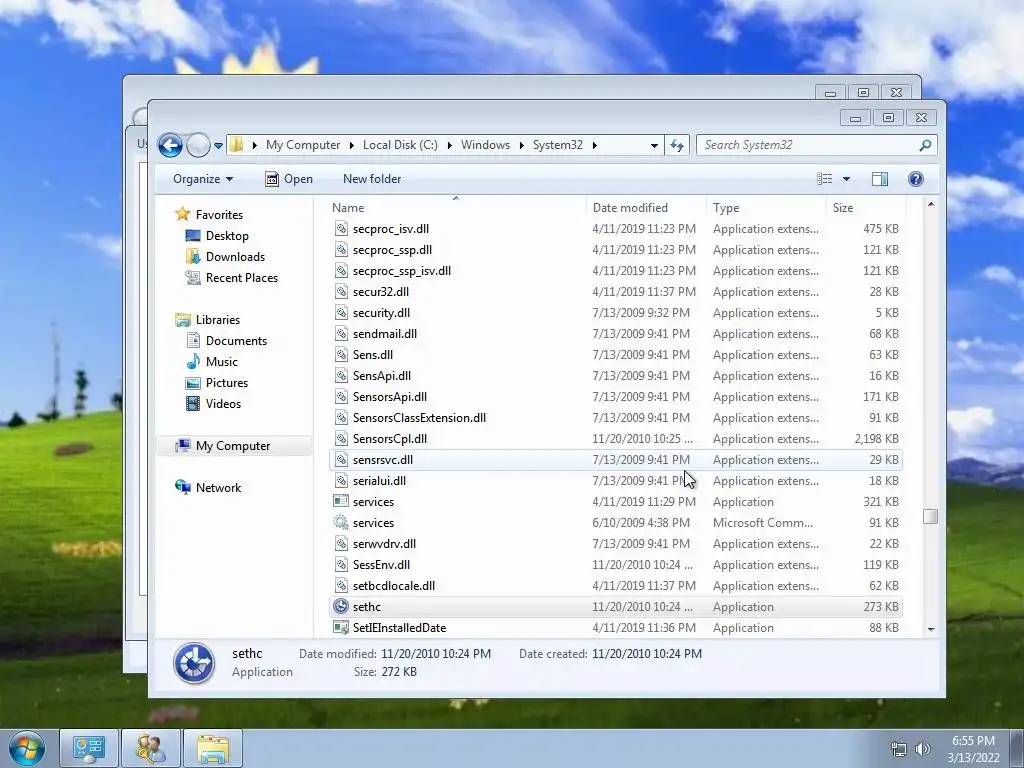This screenshot has width=1024, height=768.
Task: Open the address bar previous locations dropdown
Action: [x=654, y=146]
